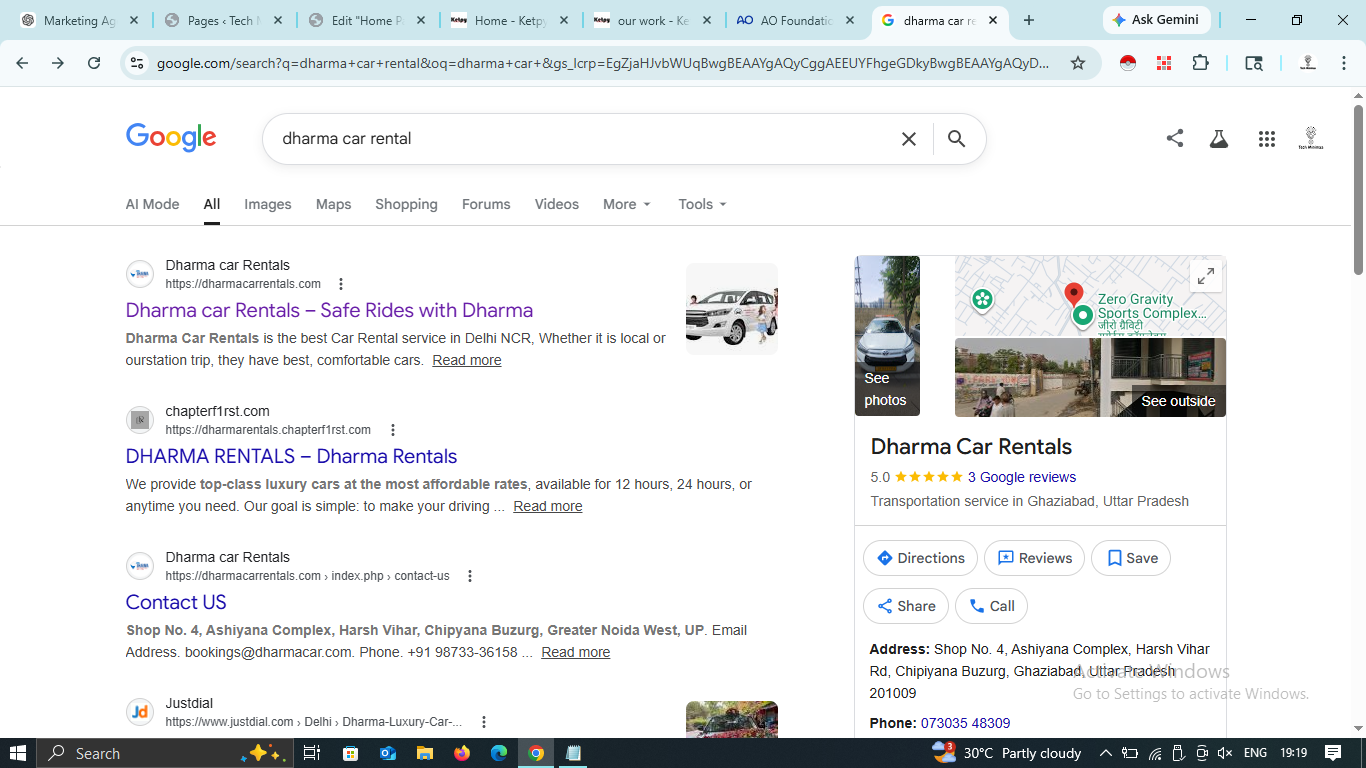Open the browser Extensions puzzle icon
Screen dimensions: 1366x768
coord(1200,63)
